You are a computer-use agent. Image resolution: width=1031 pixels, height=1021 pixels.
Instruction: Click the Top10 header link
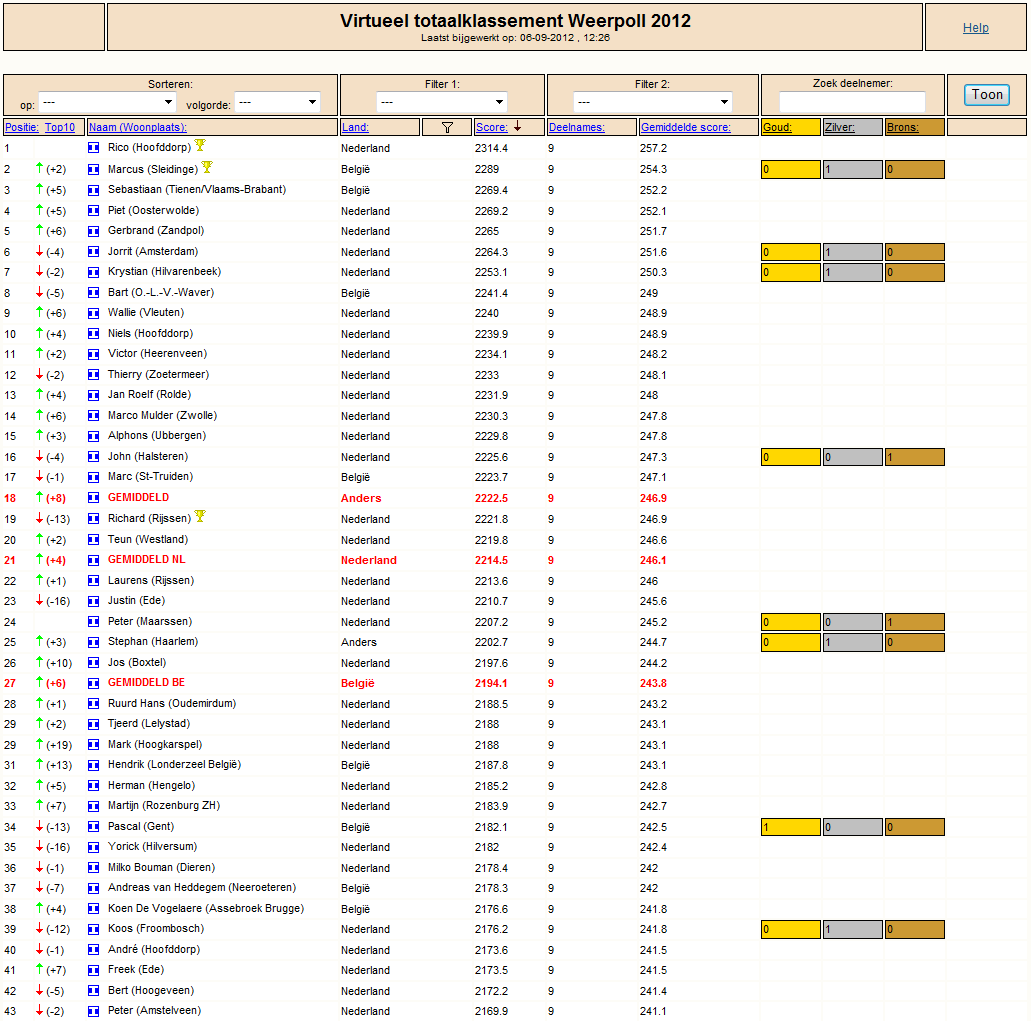[x=60, y=128]
